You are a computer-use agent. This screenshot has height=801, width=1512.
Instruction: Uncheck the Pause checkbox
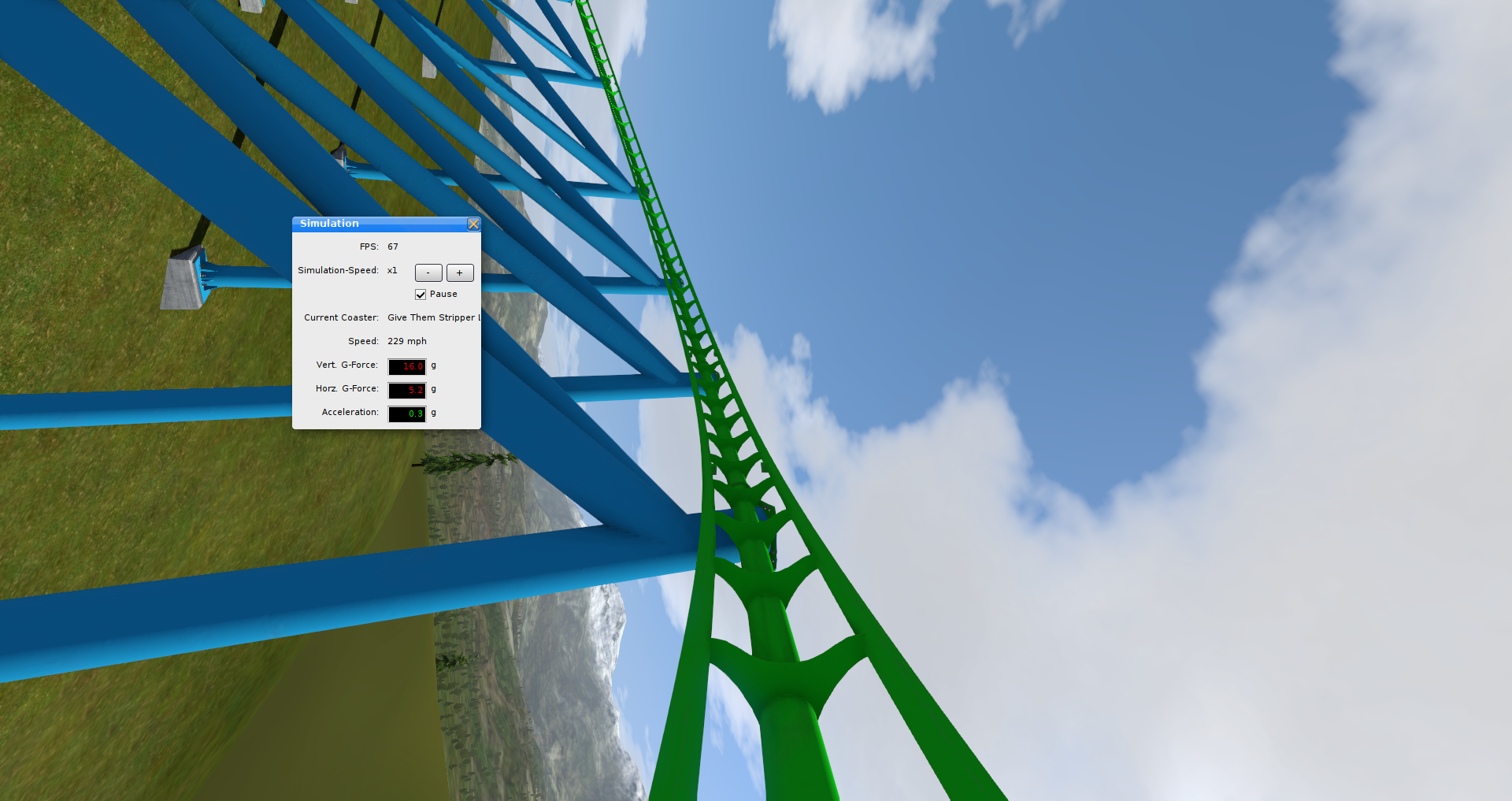click(421, 295)
